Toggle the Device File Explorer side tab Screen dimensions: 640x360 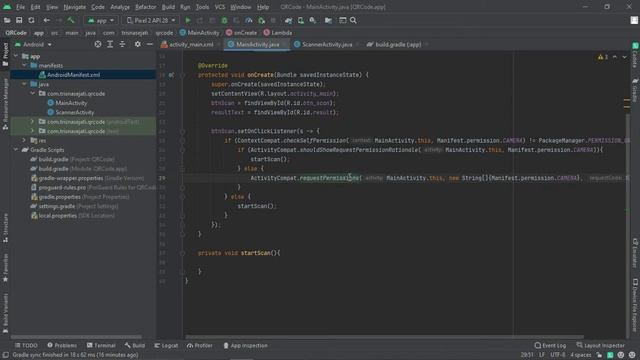pos(635,304)
